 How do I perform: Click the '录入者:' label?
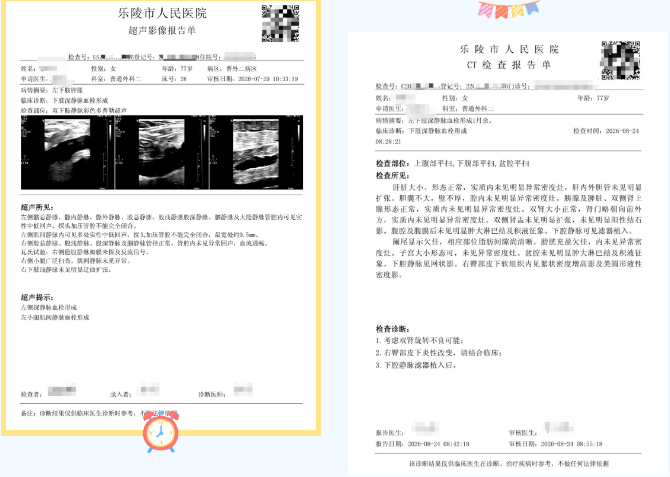pyautogui.click(x=120, y=394)
